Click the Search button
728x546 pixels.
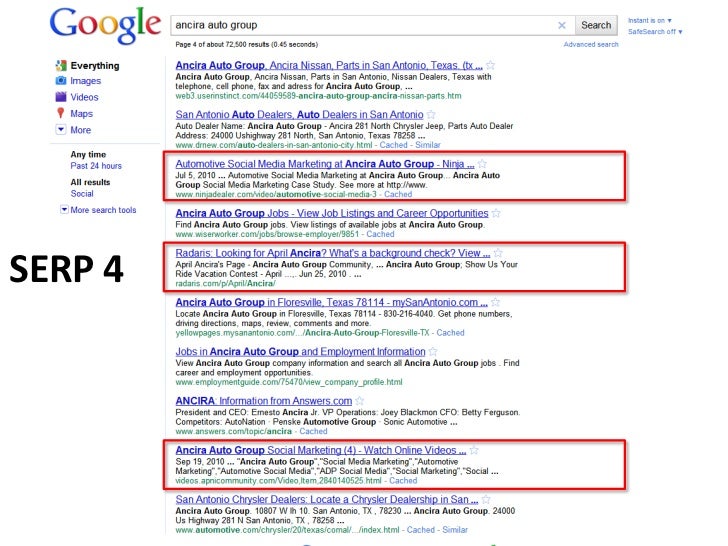(596, 25)
